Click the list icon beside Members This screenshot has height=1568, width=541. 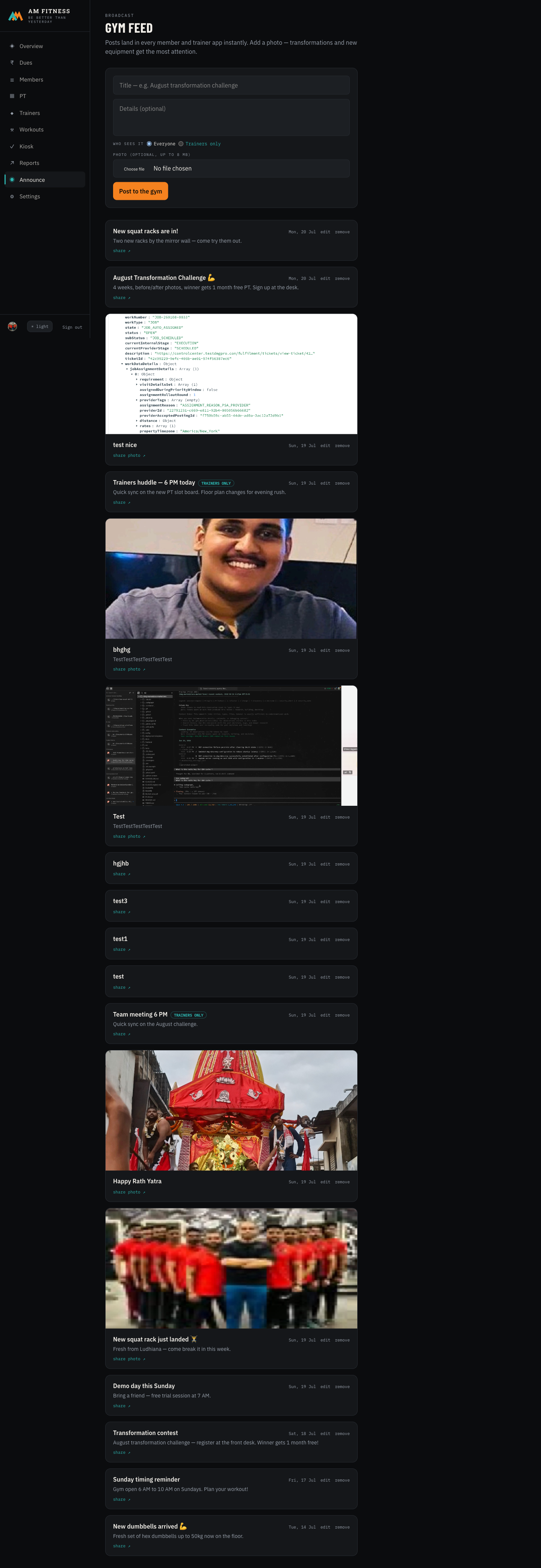[12, 80]
